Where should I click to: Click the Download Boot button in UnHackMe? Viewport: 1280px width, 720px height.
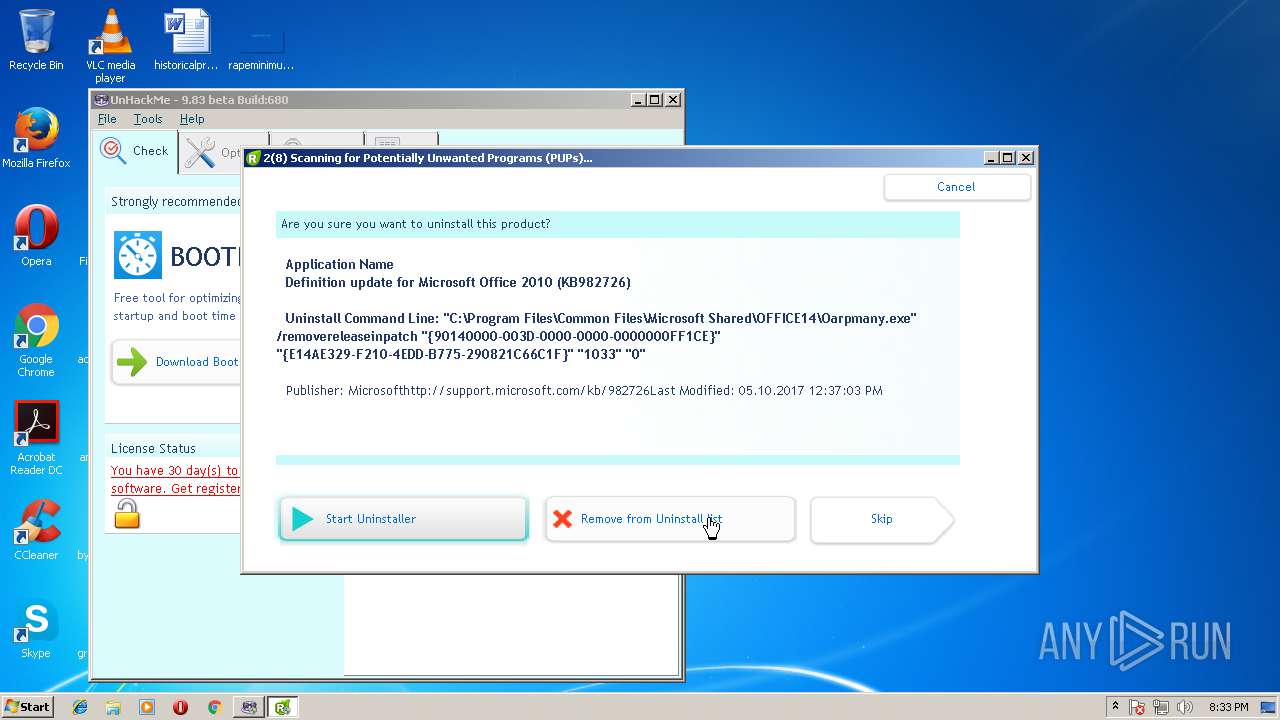pyautogui.click(x=176, y=362)
